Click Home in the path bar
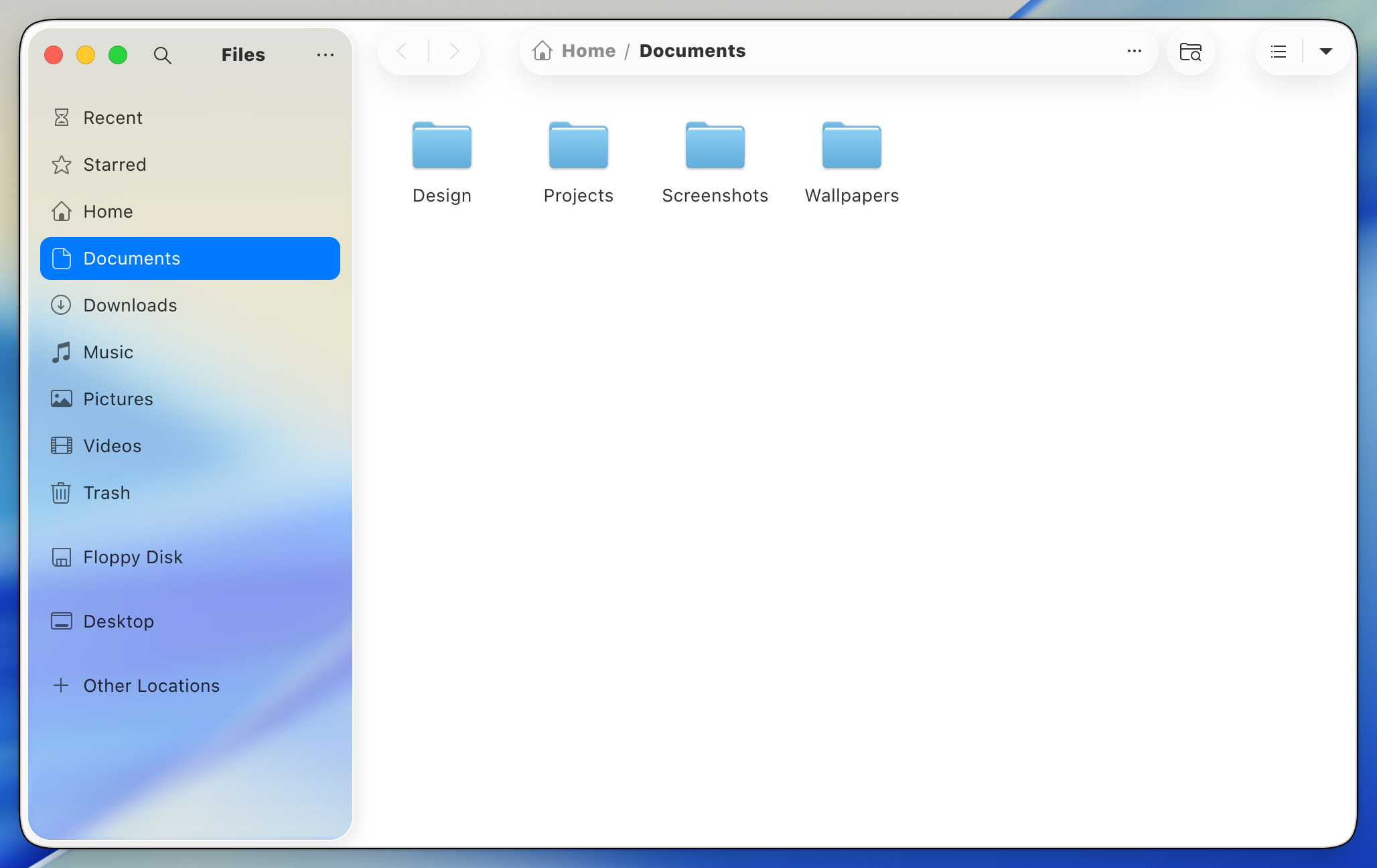 [588, 51]
